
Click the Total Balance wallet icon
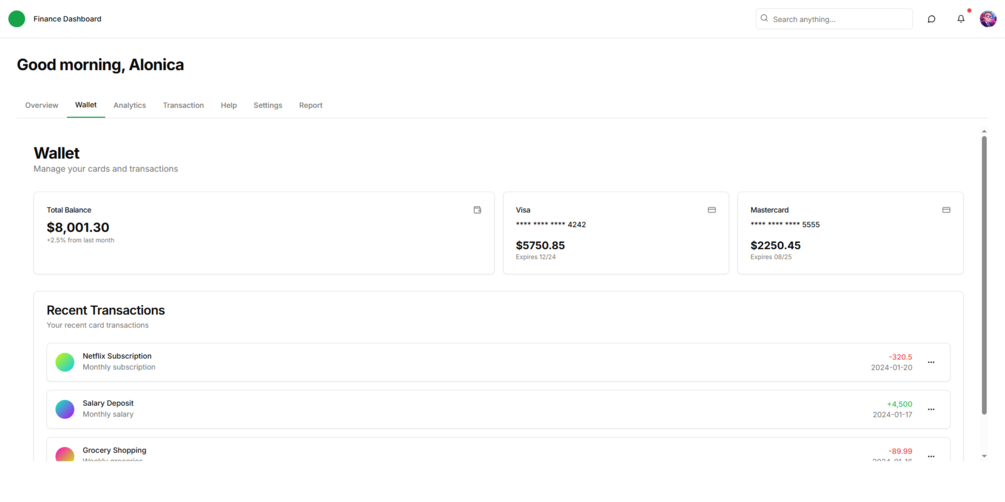[477, 210]
